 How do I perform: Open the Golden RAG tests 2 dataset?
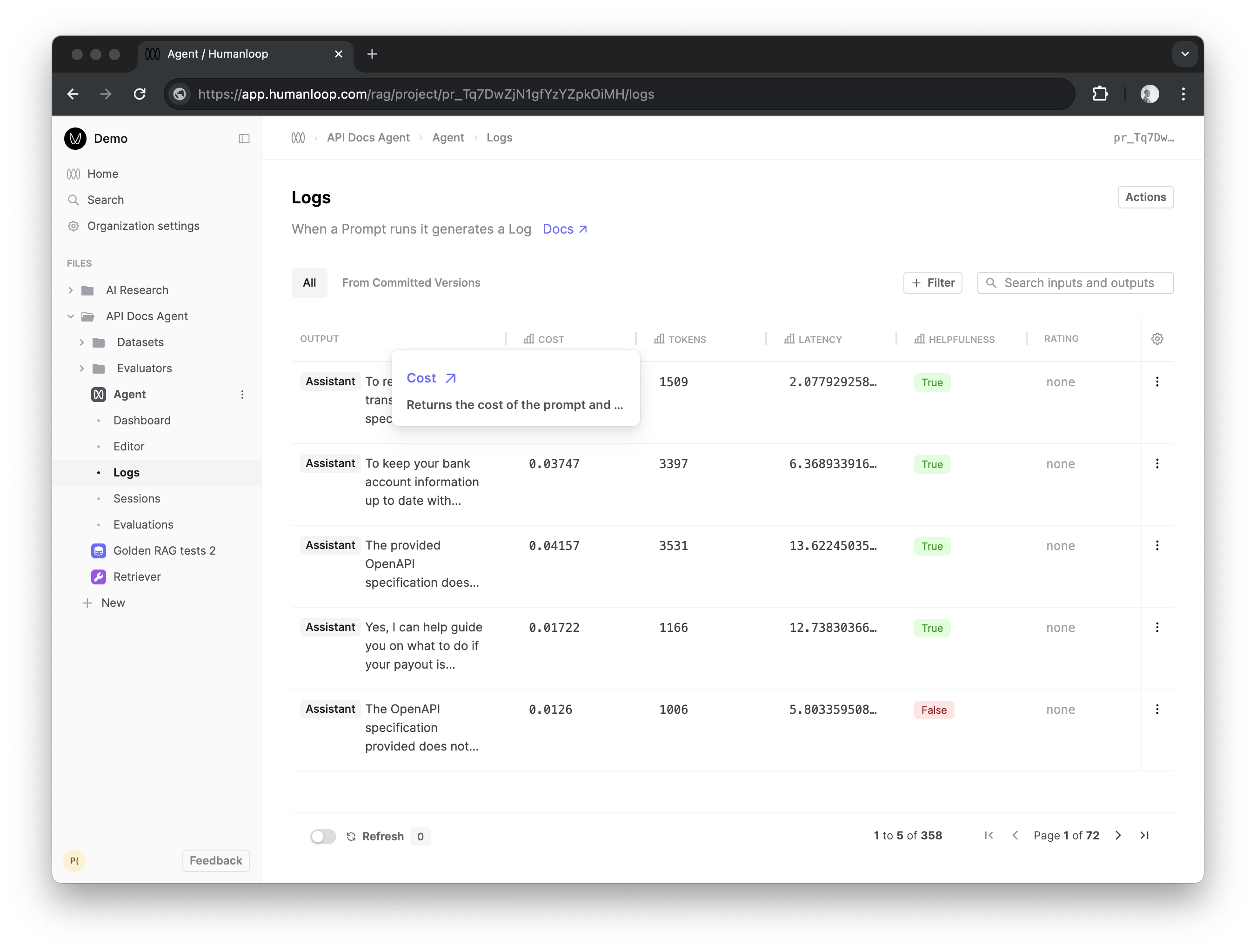(x=164, y=551)
